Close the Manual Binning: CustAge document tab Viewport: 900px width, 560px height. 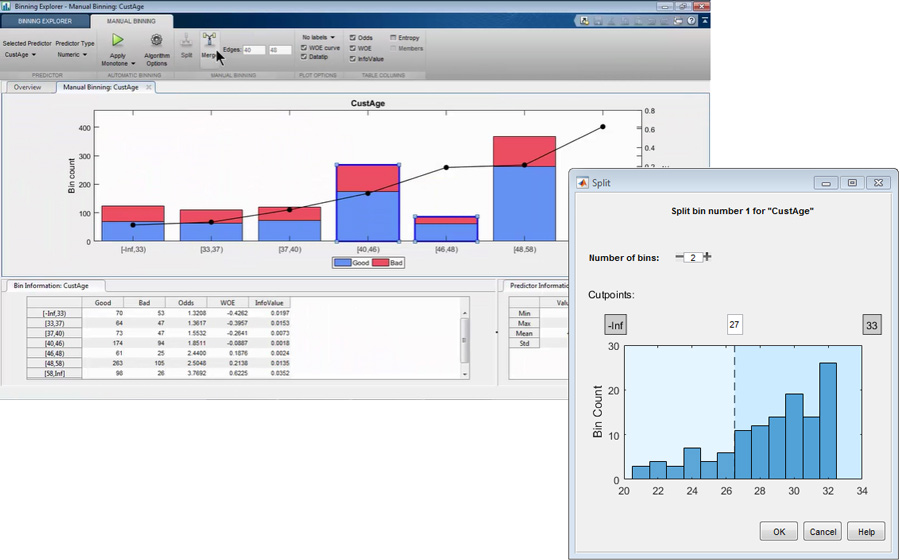[150, 88]
